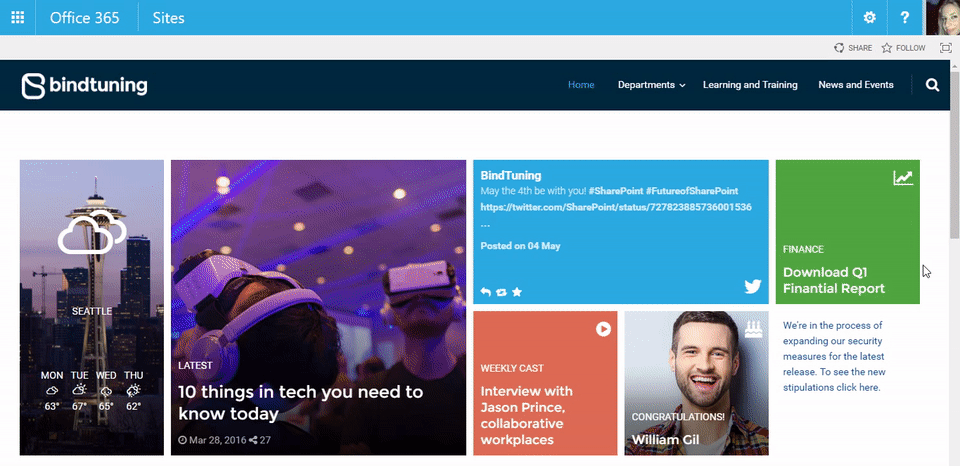Click the WEEKLY CAST label

coord(512,369)
